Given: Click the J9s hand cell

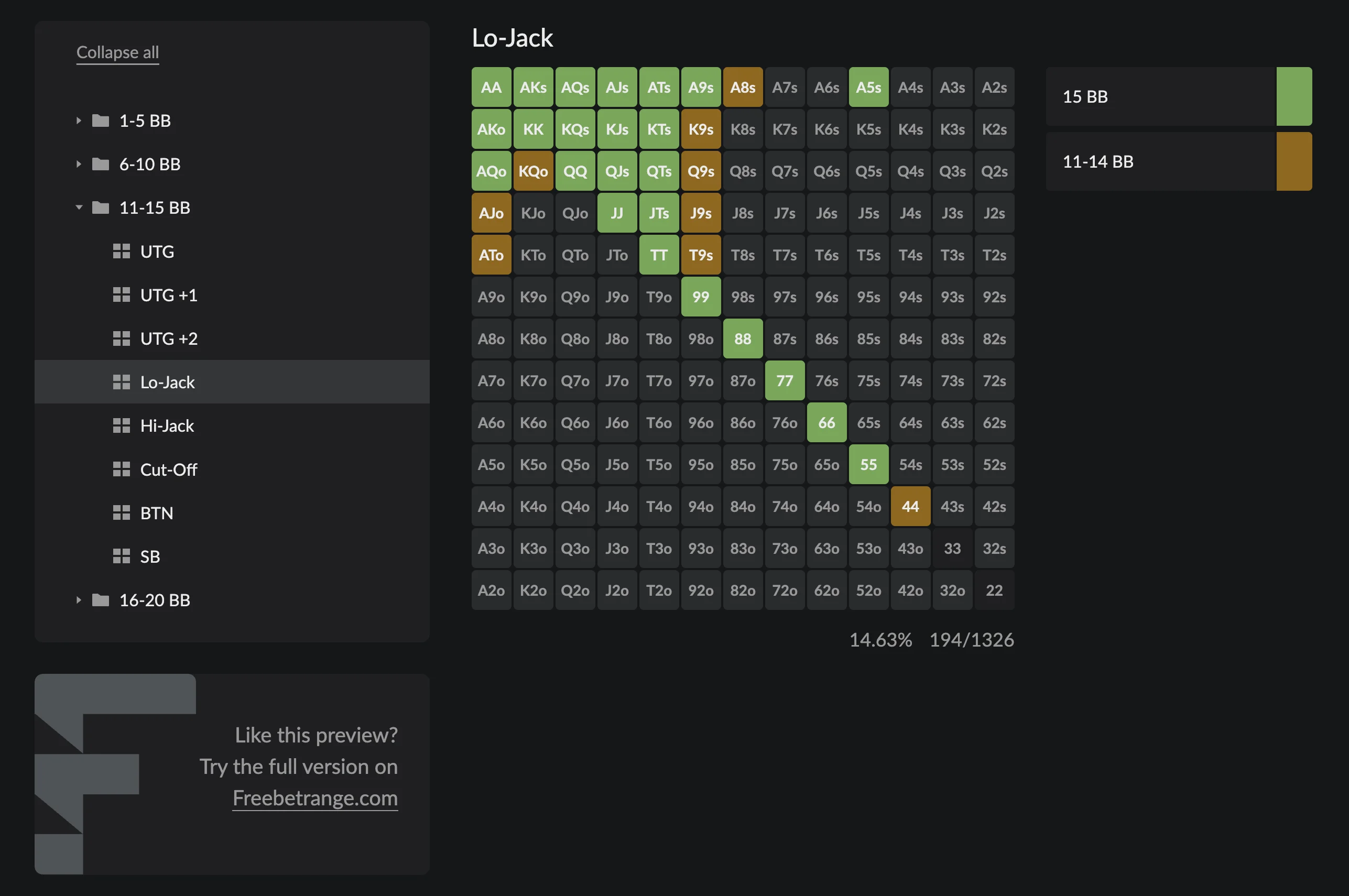Looking at the screenshot, I should (x=701, y=213).
